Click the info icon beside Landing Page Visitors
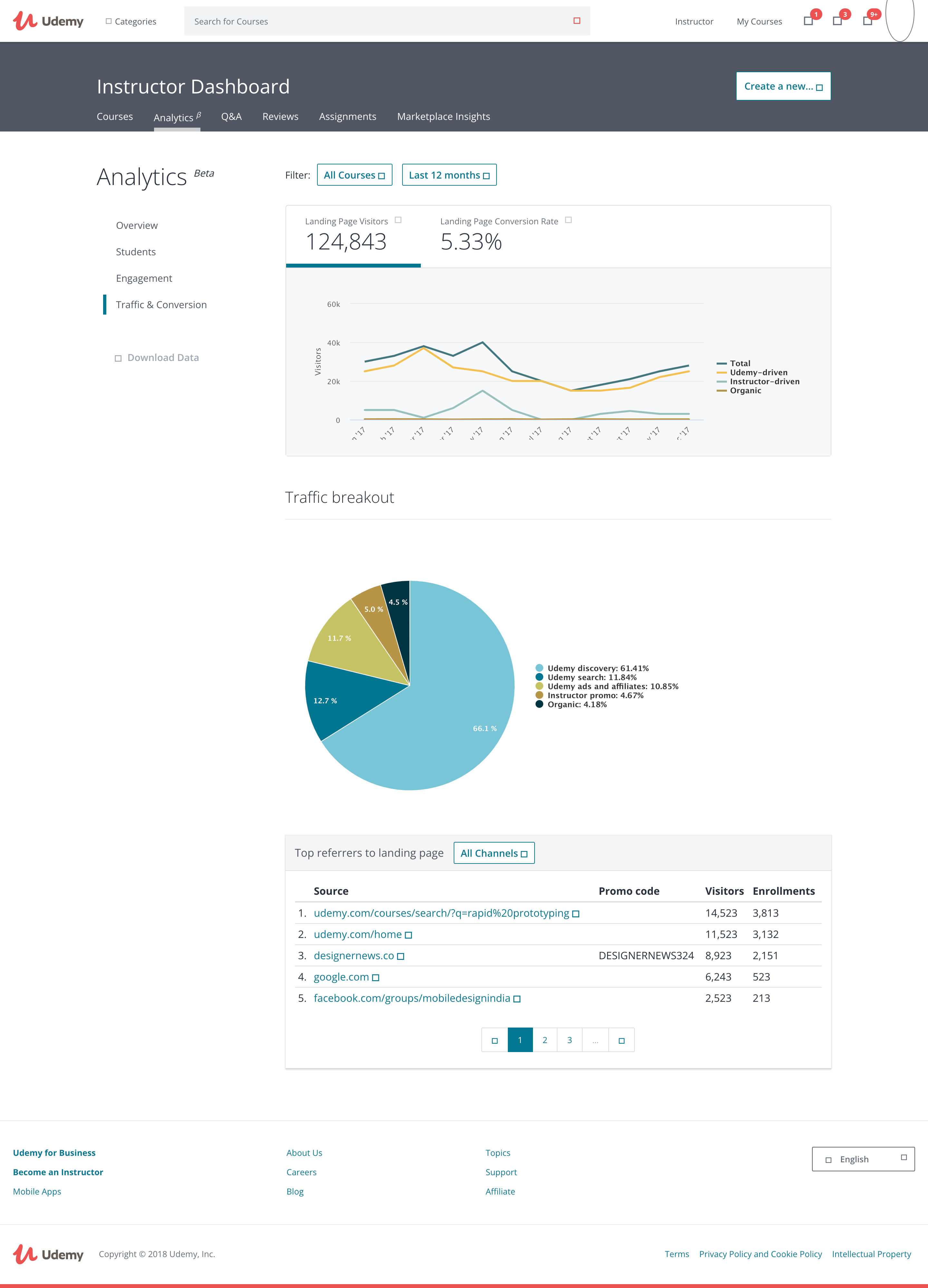Image resolution: width=928 pixels, height=1288 pixels. point(398,220)
